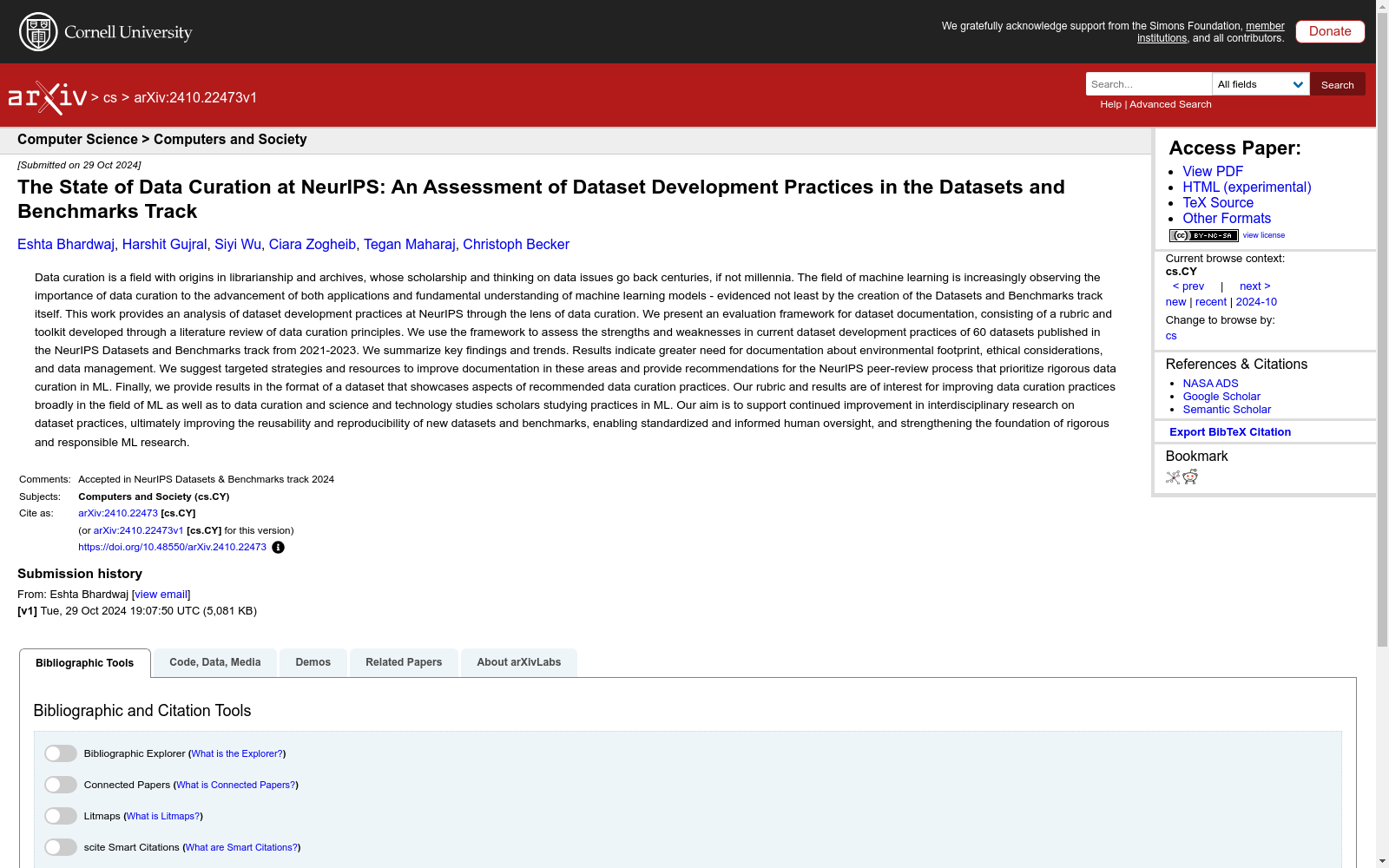
Task: Click the arXiv:2410.22473 cite-as link
Action: tap(118, 514)
